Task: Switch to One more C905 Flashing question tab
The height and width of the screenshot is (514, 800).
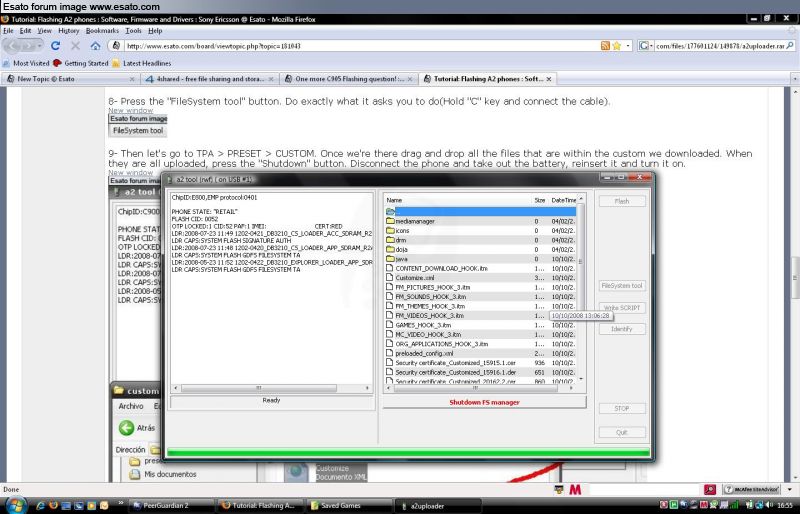Action: point(347,79)
